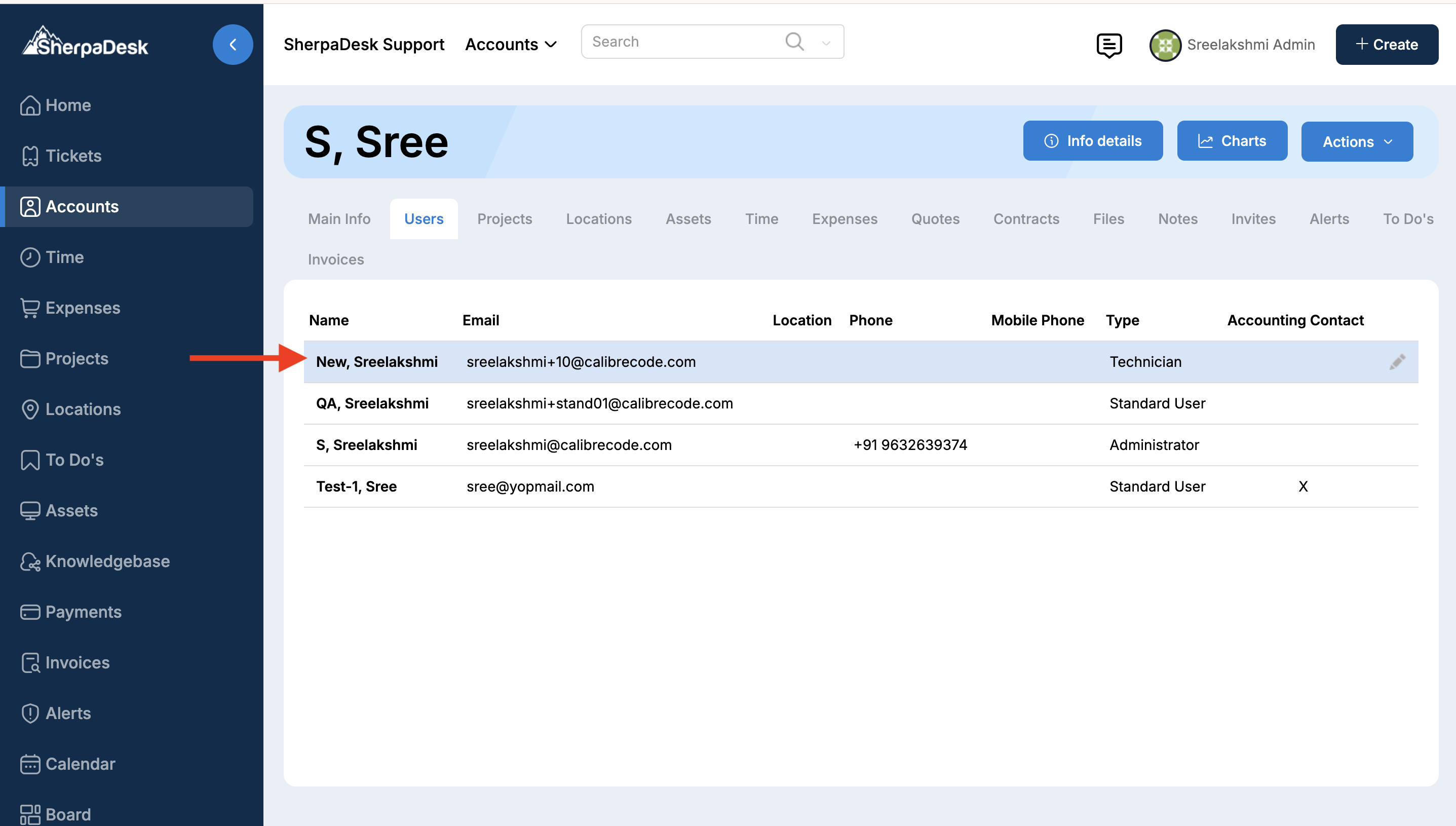Click the Info details button

(1092, 141)
